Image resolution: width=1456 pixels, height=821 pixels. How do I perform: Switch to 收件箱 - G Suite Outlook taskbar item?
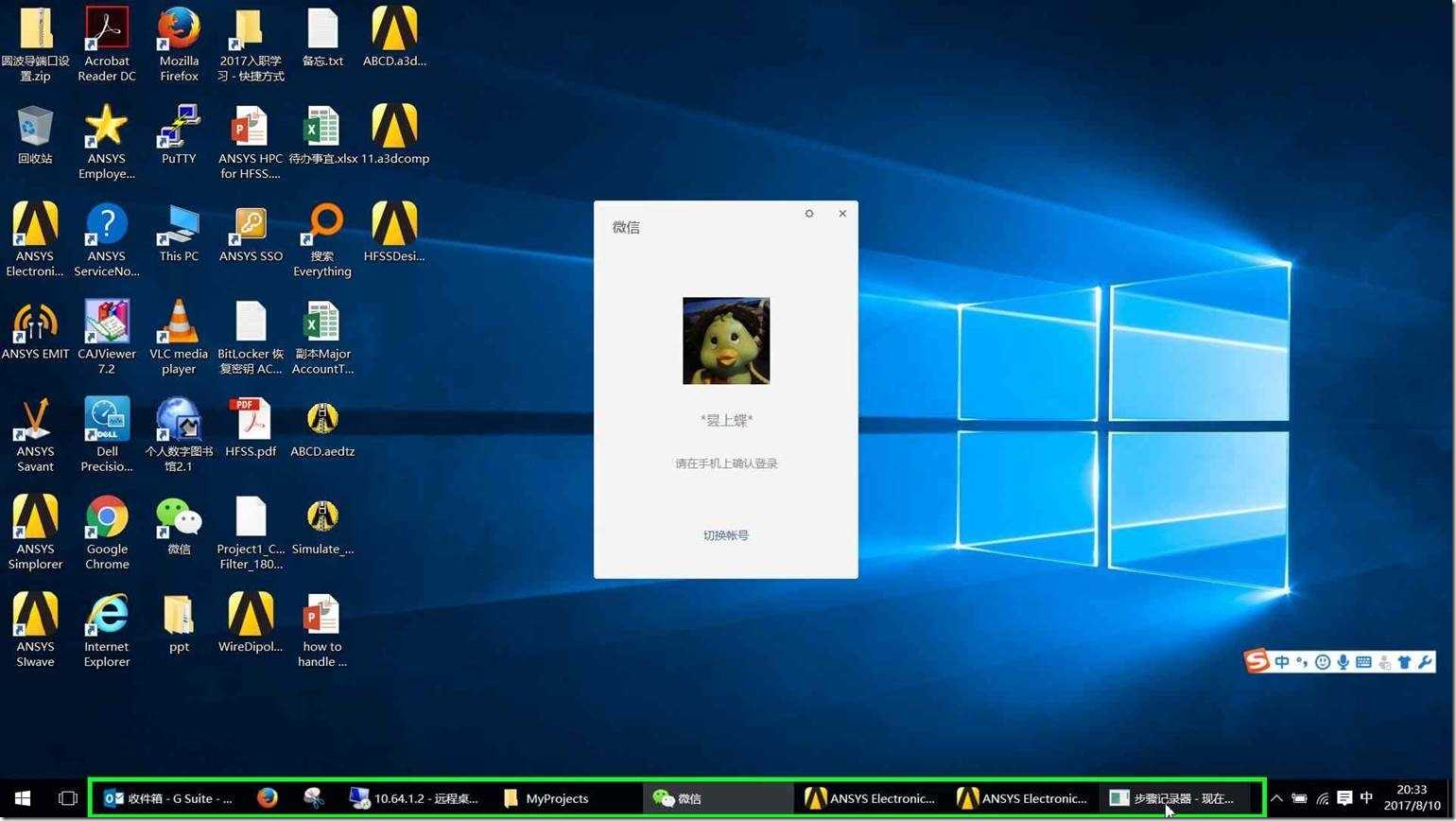169,798
